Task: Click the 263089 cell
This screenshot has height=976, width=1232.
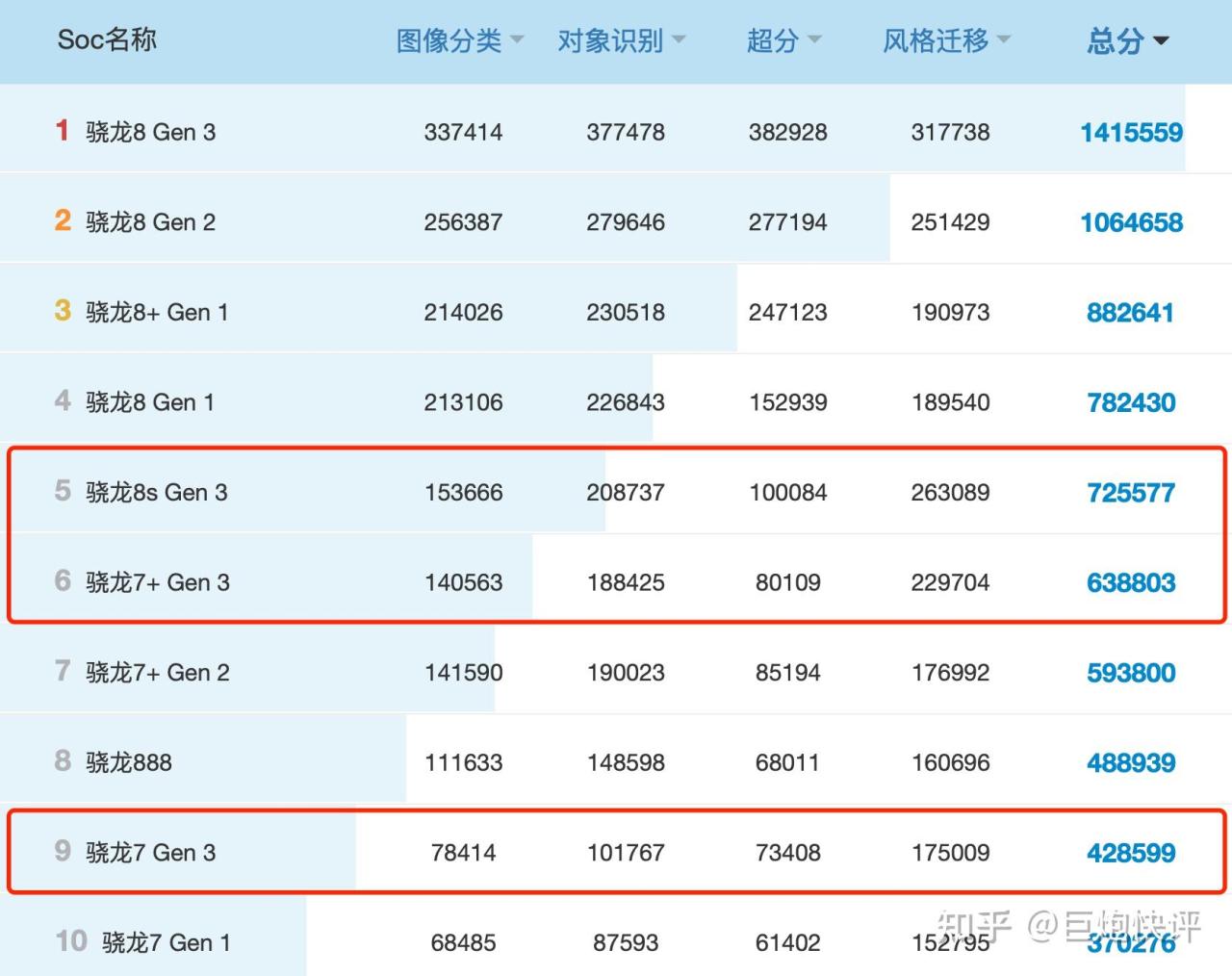Action: (950, 492)
